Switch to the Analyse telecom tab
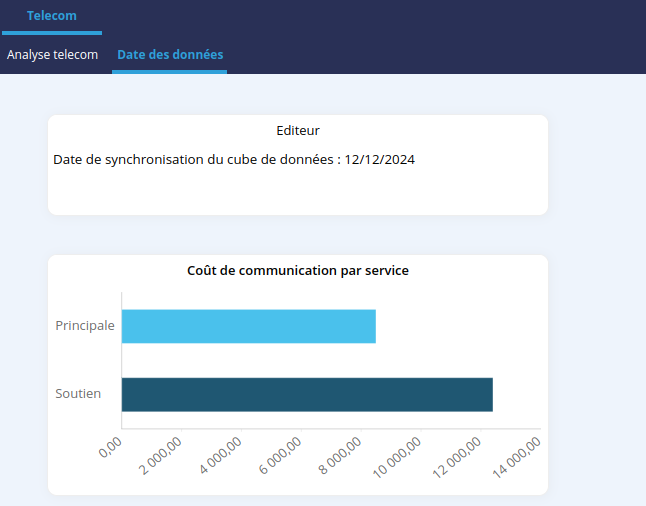Viewport: 646px width, 506px height. tap(52, 55)
